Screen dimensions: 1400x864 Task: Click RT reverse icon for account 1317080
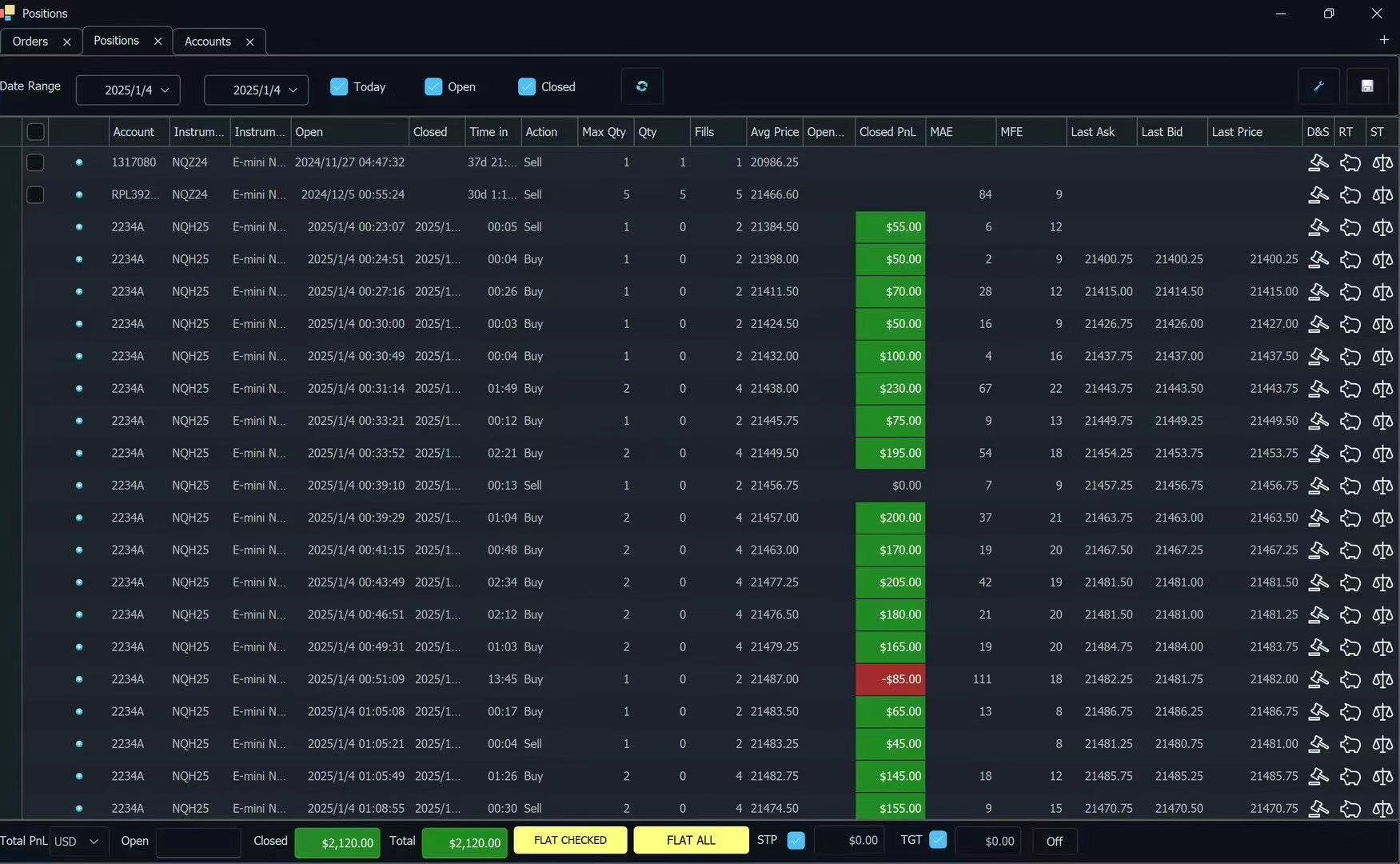pyautogui.click(x=1350, y=163)
